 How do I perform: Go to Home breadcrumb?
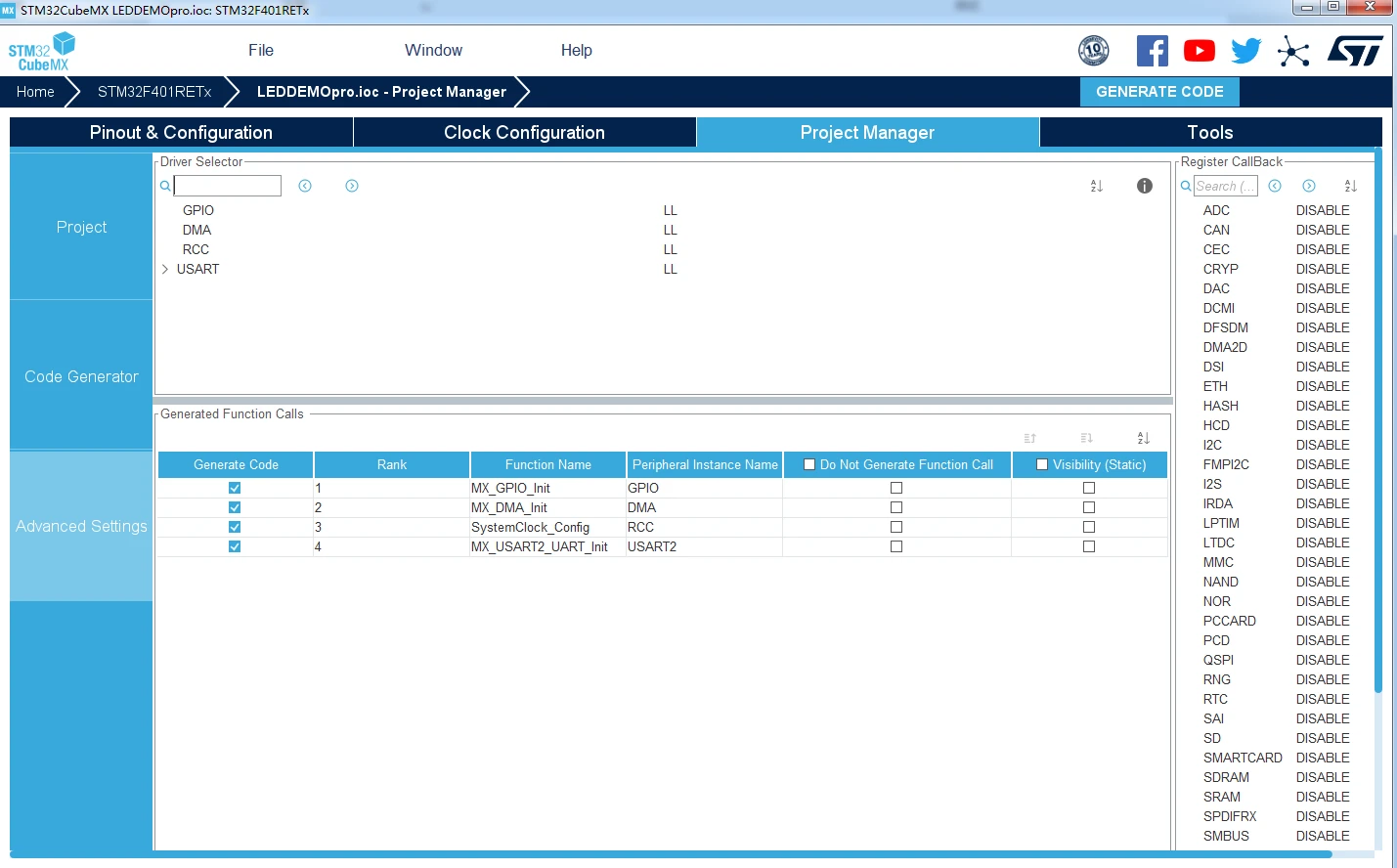tap(35, 92)
